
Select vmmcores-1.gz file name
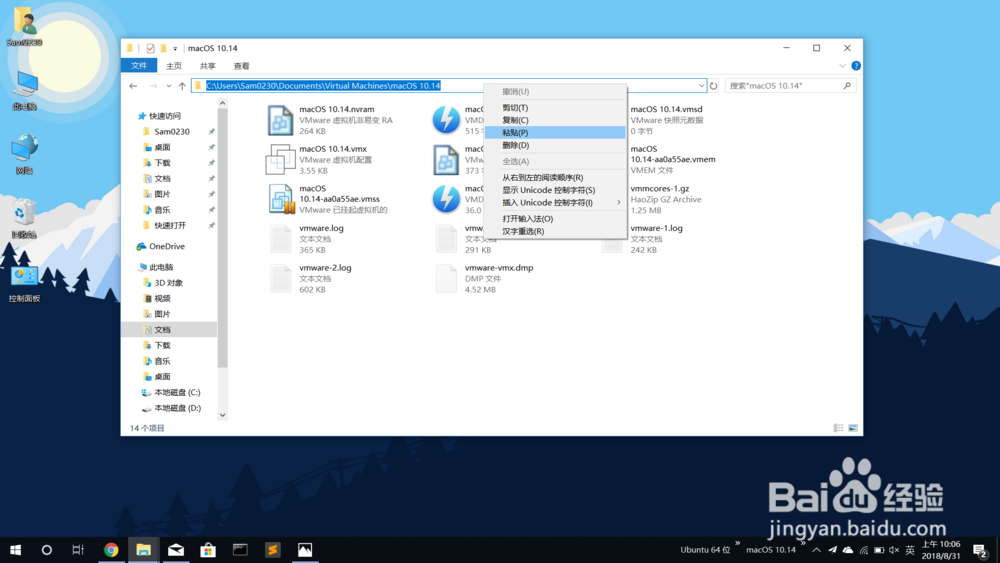click(x=659, y=189)
